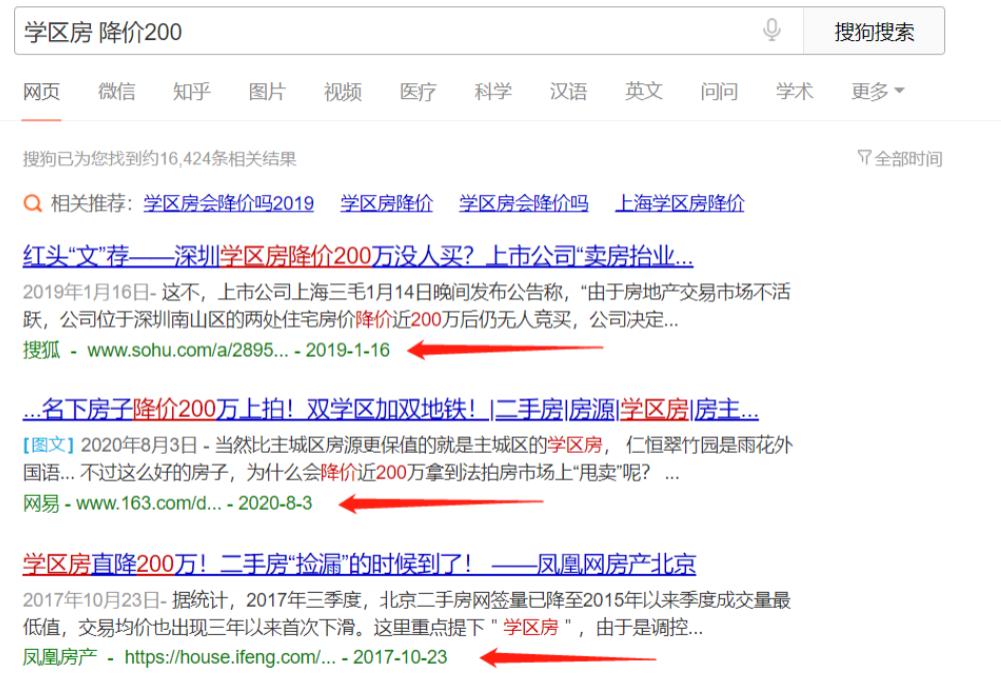This screenshot has width=1001, height=683.
Task: Switch to the 图片 tab
Action: (268, 91)
